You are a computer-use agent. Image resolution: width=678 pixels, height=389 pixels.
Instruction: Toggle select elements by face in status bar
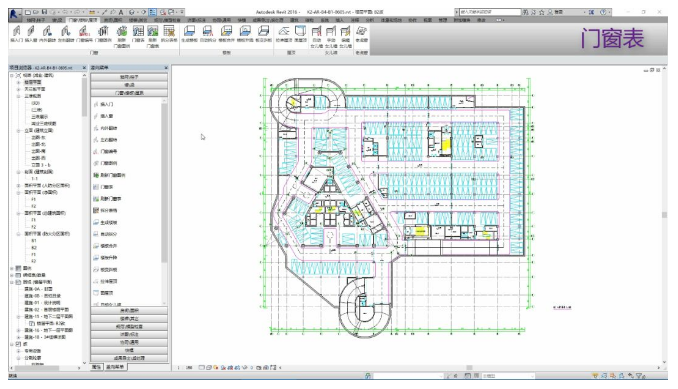tap(621, 376)
